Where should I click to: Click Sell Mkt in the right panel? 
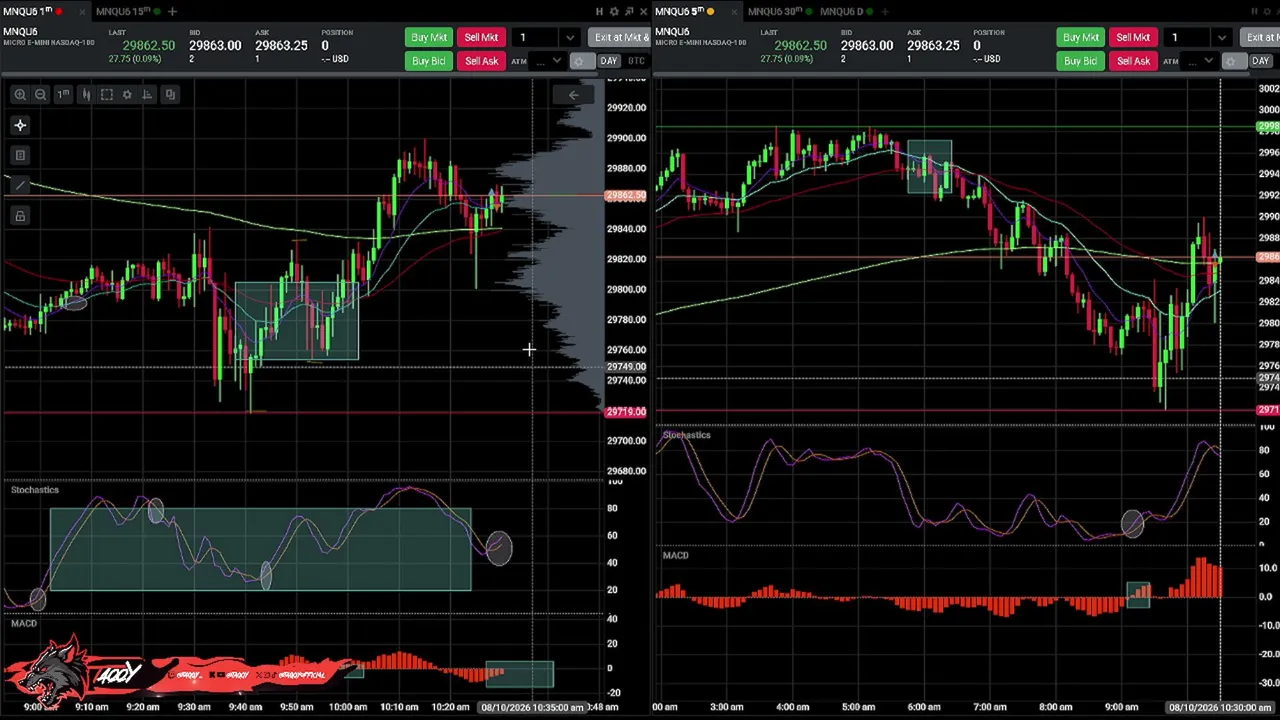[1133, 37]
